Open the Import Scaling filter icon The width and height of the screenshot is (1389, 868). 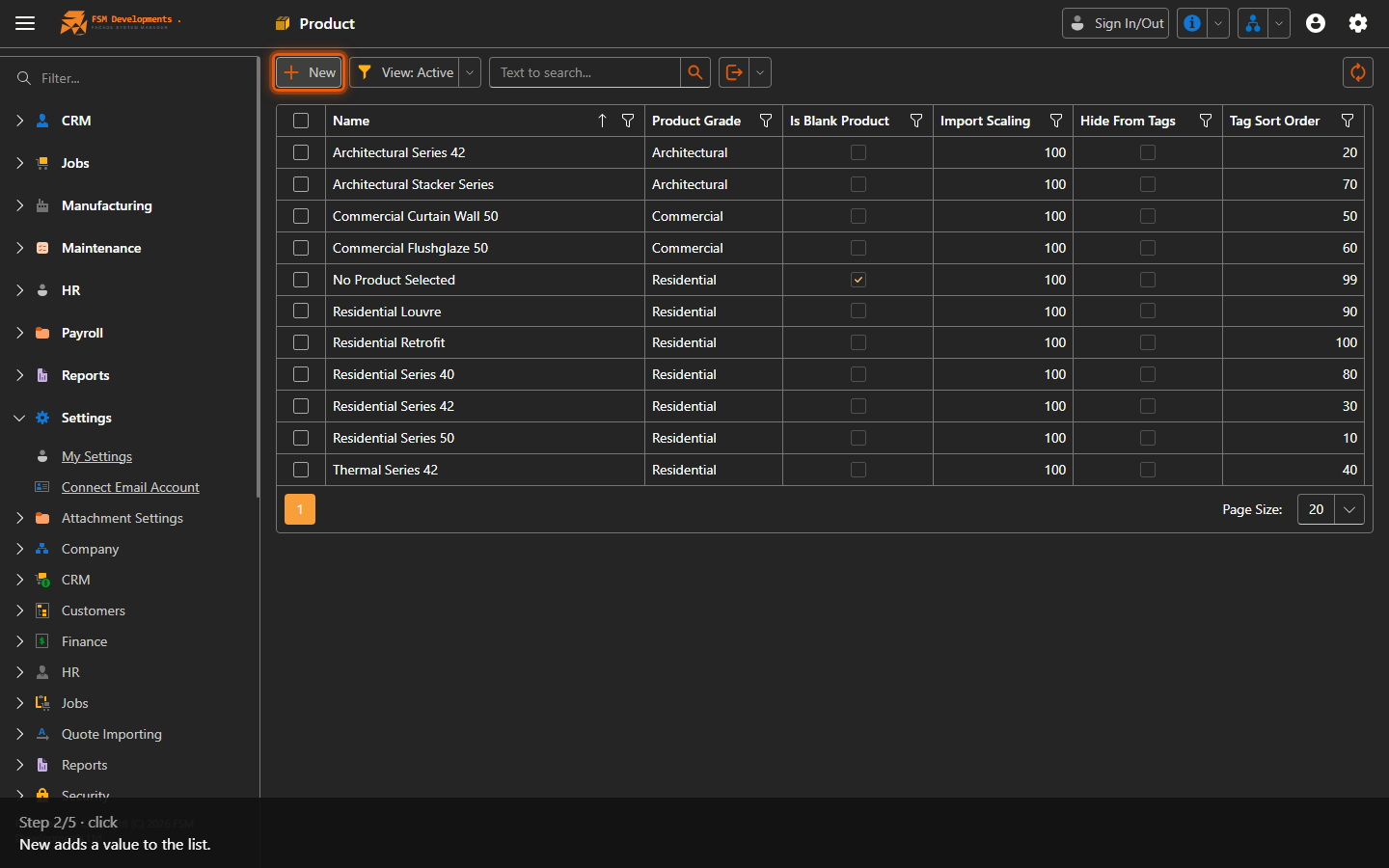pos(1056,121)
